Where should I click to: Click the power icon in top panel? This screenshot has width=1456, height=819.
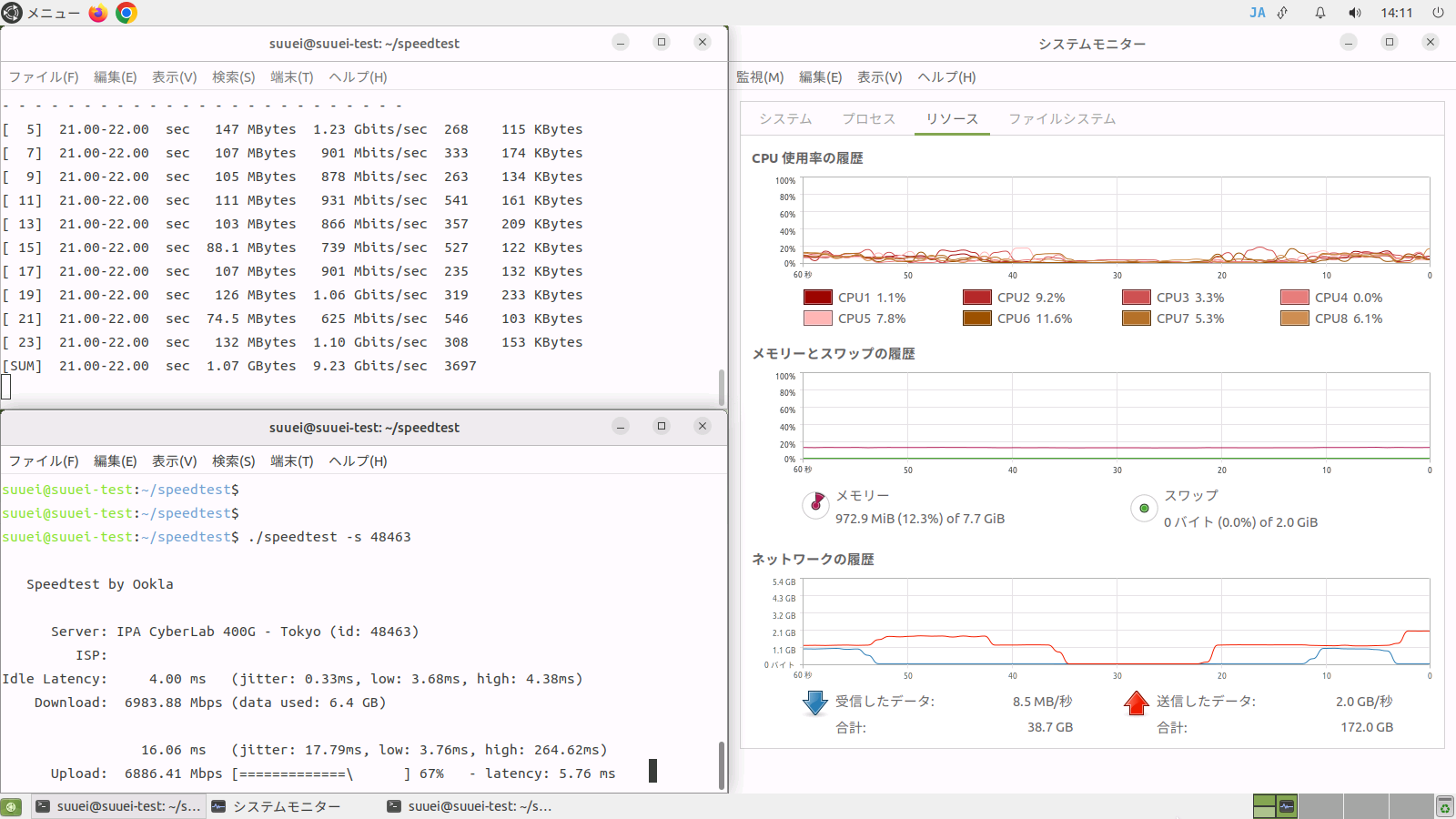click(x=1438, y=13)
